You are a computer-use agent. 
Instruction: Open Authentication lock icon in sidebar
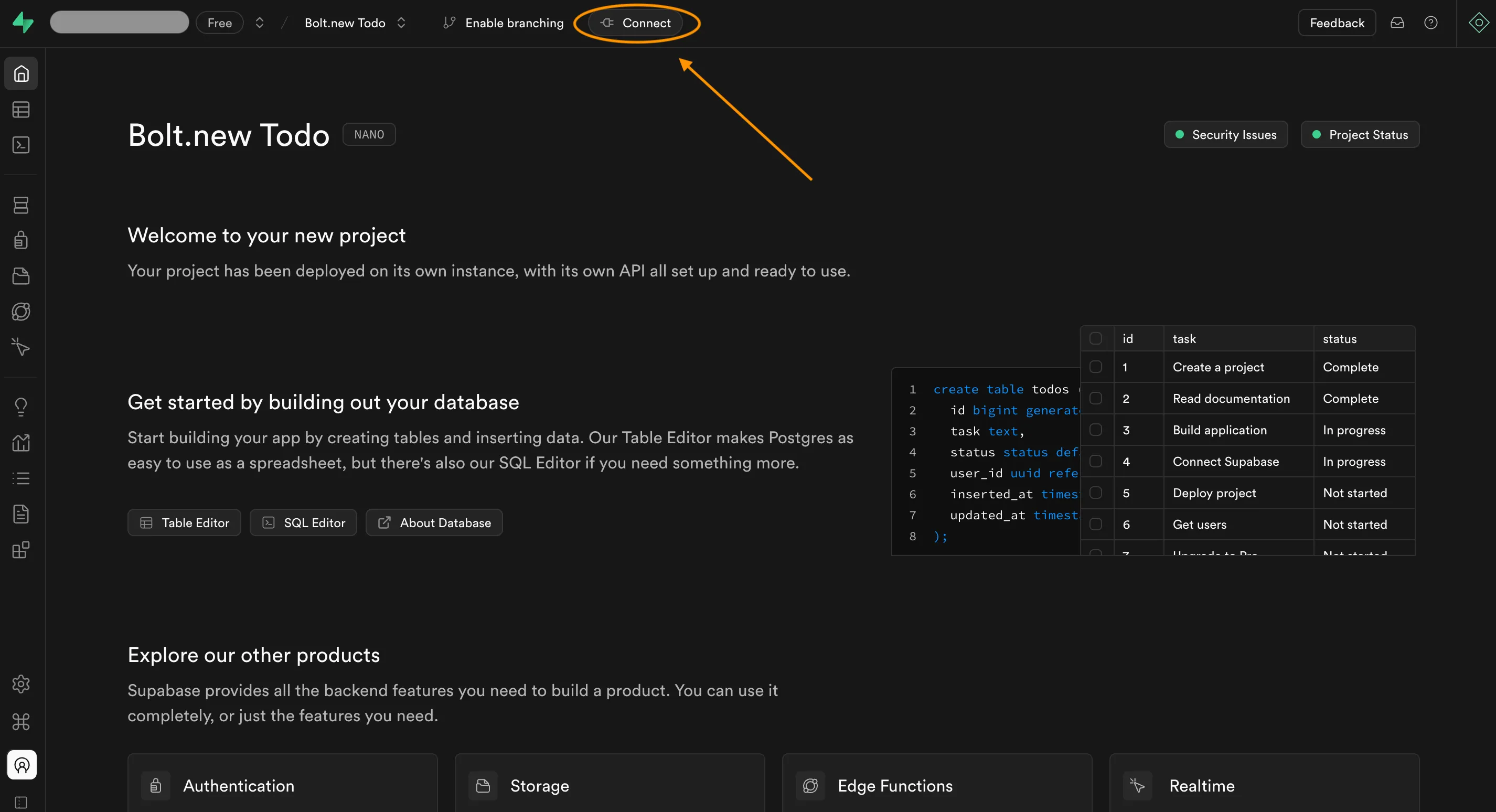click(x=21, y=240)
